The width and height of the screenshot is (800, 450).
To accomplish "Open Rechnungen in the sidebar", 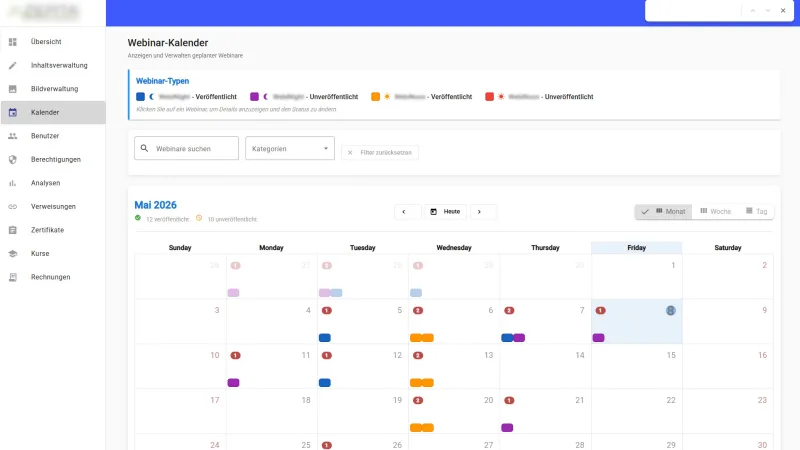I will pyautogui.click(x=53, y=277).
